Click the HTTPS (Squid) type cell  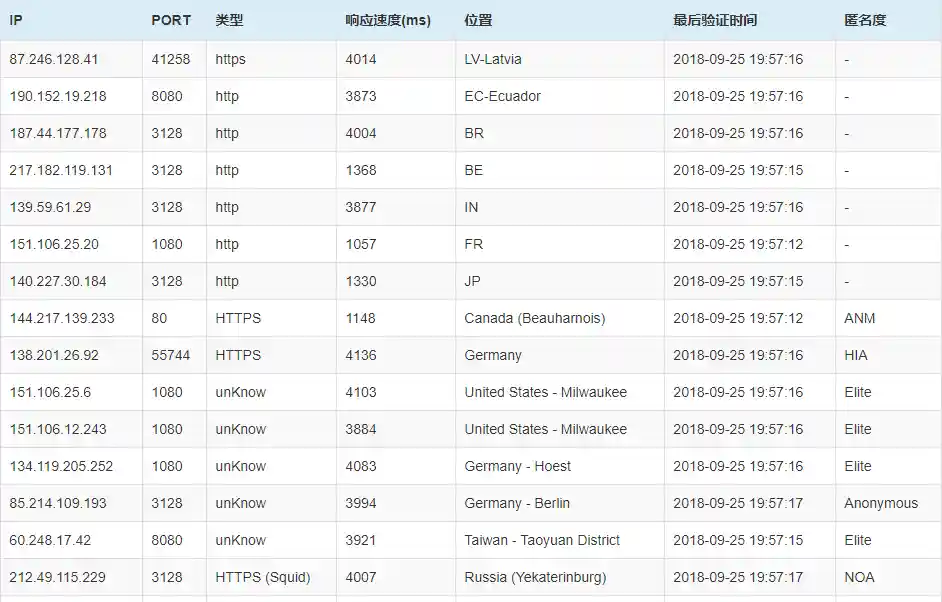click(263, 577)
